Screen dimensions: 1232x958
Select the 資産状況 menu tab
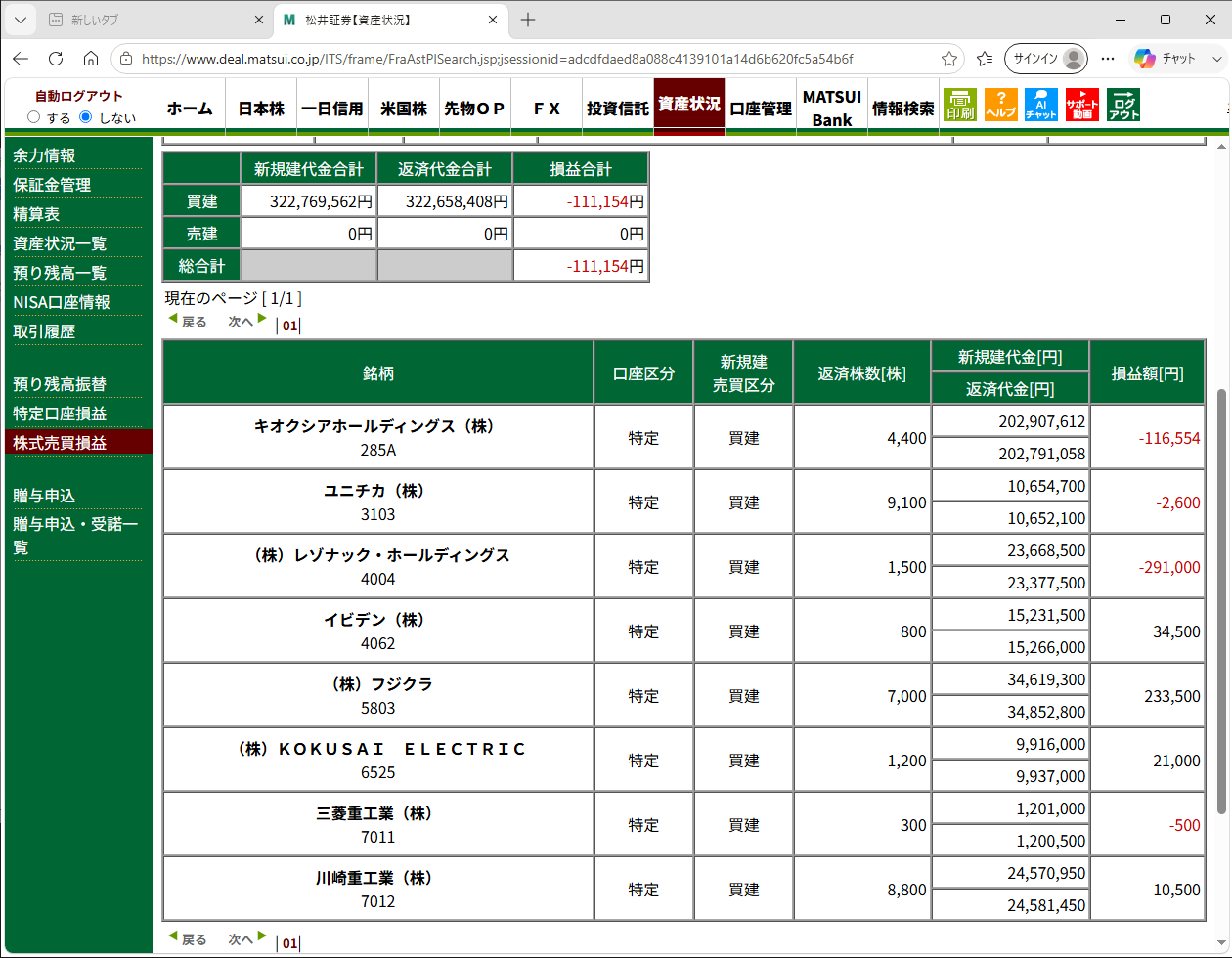pyautogui.click(x=689, y=105)
